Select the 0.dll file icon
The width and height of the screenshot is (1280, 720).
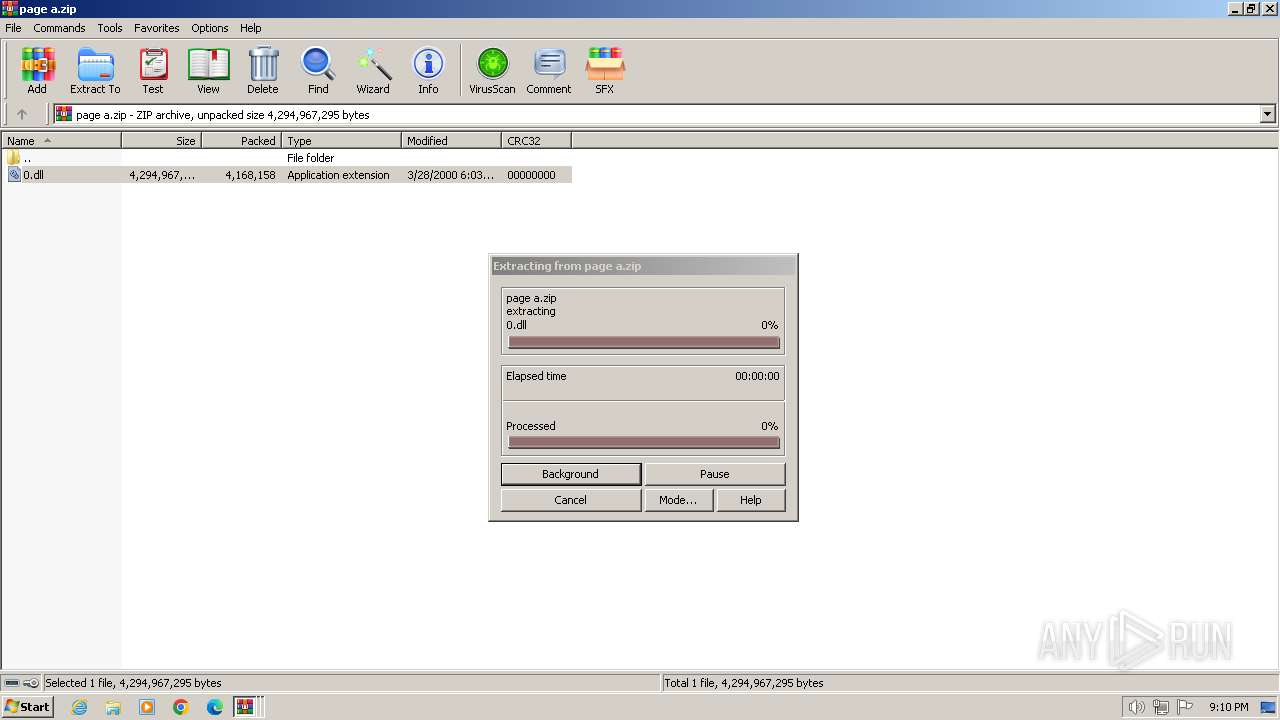click(14, 175)
